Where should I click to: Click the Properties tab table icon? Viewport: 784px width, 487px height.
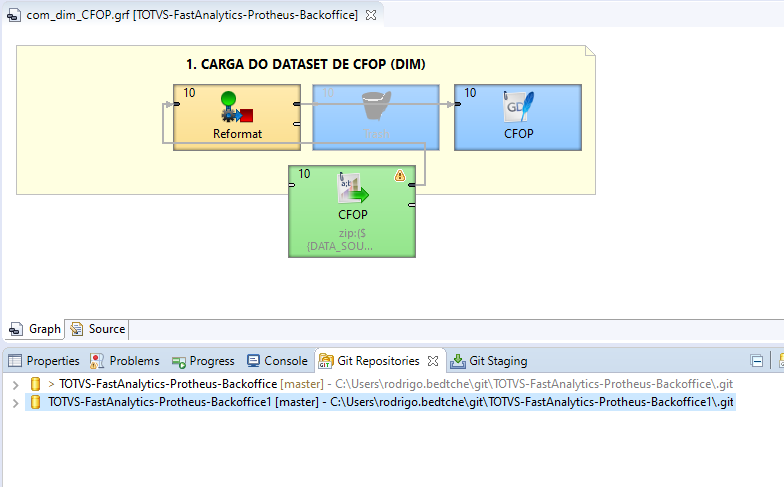tap(15, 360)
